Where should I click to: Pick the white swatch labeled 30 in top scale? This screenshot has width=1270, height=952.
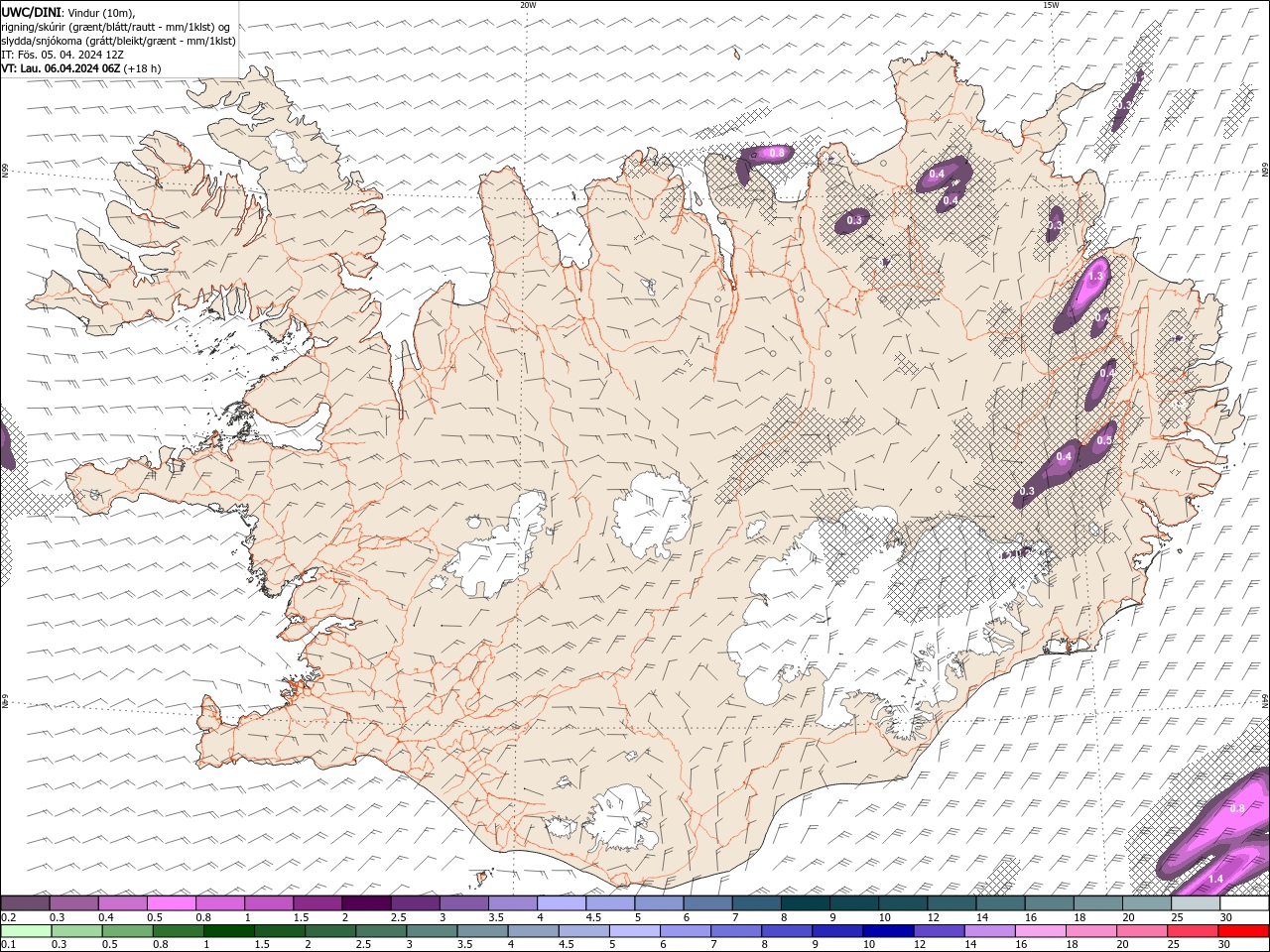1244,903
